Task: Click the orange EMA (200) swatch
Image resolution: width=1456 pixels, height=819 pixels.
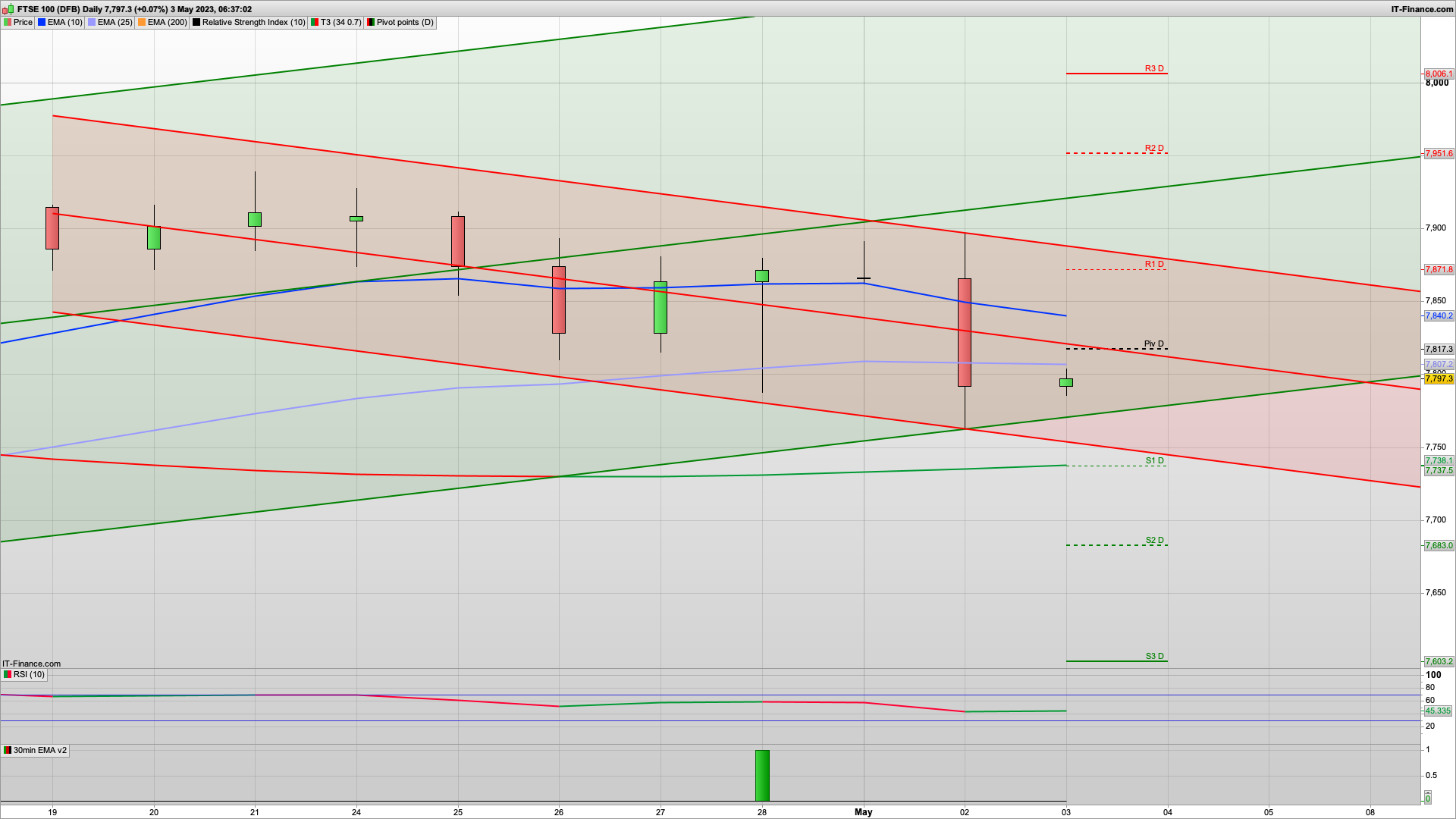Action: (142, 22)
